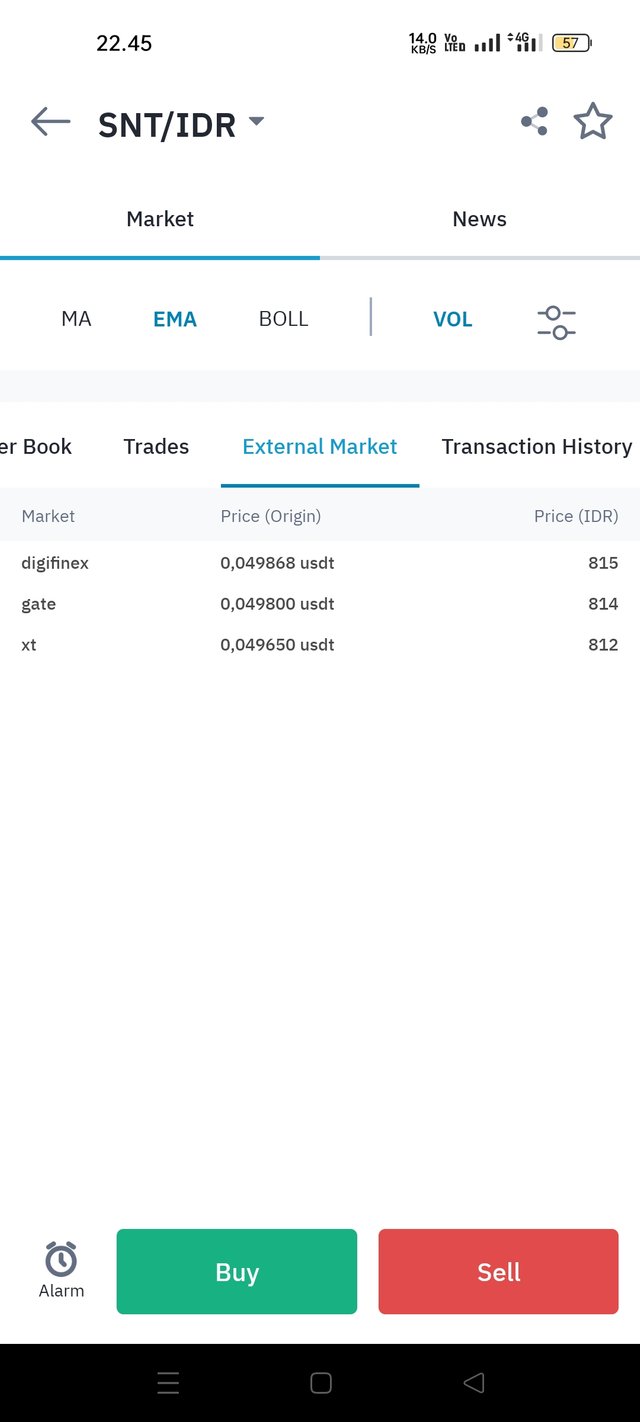Set a price alarm
This screenshot has height=1422, width=640.
(61, 1270)
